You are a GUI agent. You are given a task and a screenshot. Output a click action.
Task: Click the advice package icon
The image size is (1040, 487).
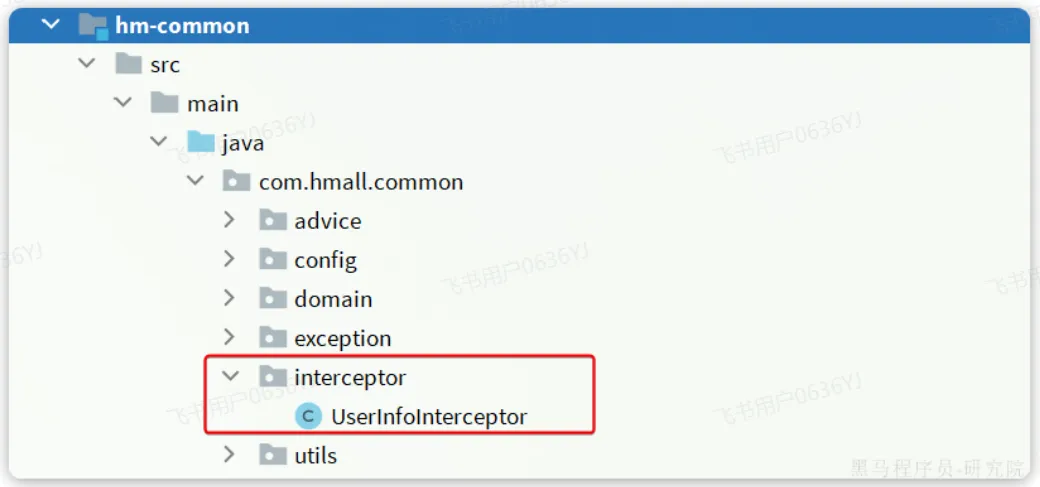pos(272,221)
